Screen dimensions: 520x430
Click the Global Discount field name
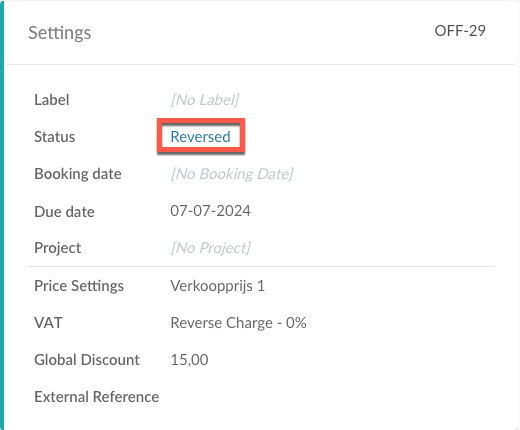tap(87, 360)
